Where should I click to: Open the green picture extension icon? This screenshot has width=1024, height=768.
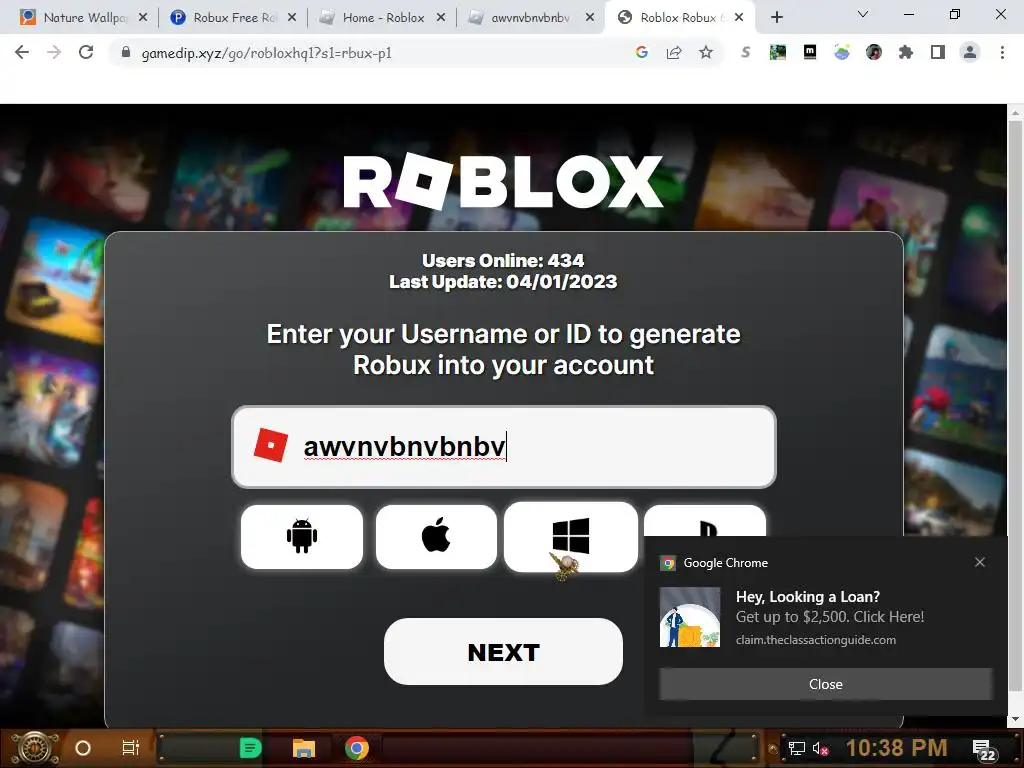(x=777, y=52)
